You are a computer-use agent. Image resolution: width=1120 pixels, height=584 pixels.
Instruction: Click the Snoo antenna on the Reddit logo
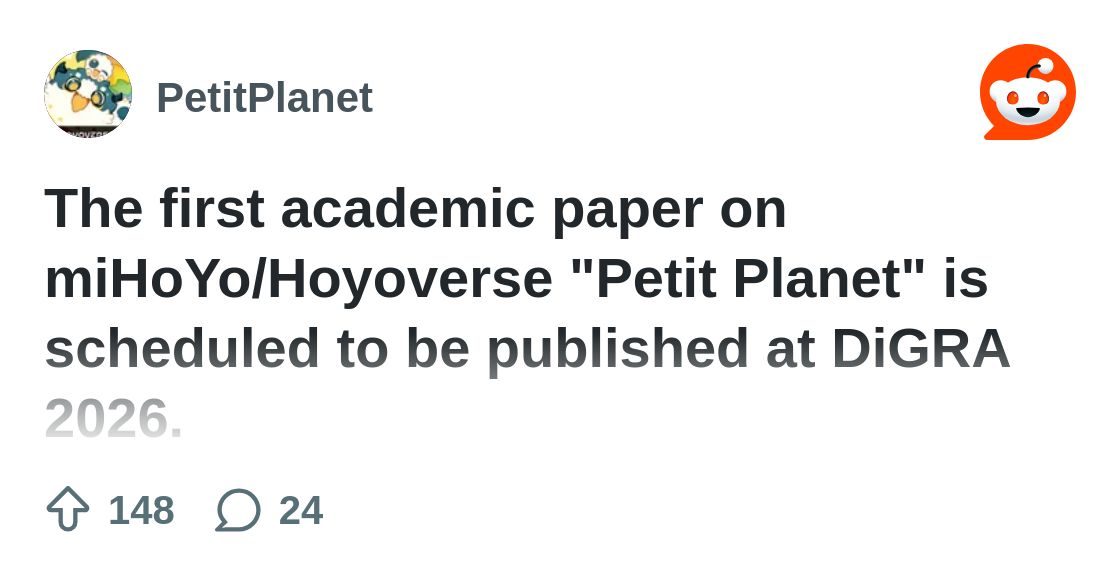[x=1036, y=69]
